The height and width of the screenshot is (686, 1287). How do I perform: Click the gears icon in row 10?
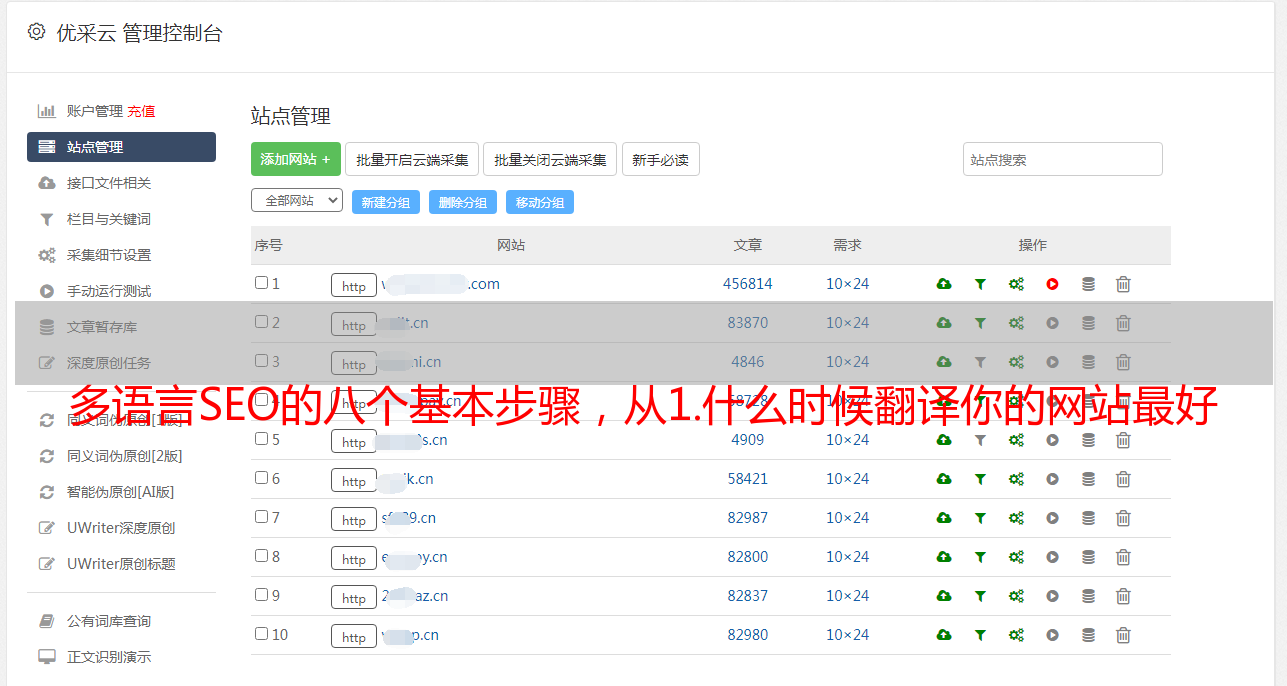point(1016,635)
